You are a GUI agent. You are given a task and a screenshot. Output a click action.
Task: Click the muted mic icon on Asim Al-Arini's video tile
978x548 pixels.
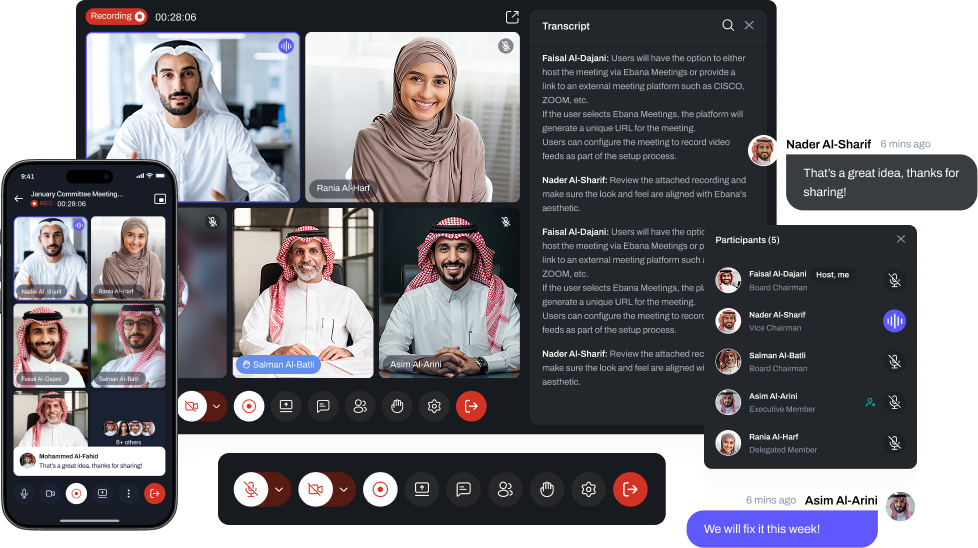[x=506, y=221]
